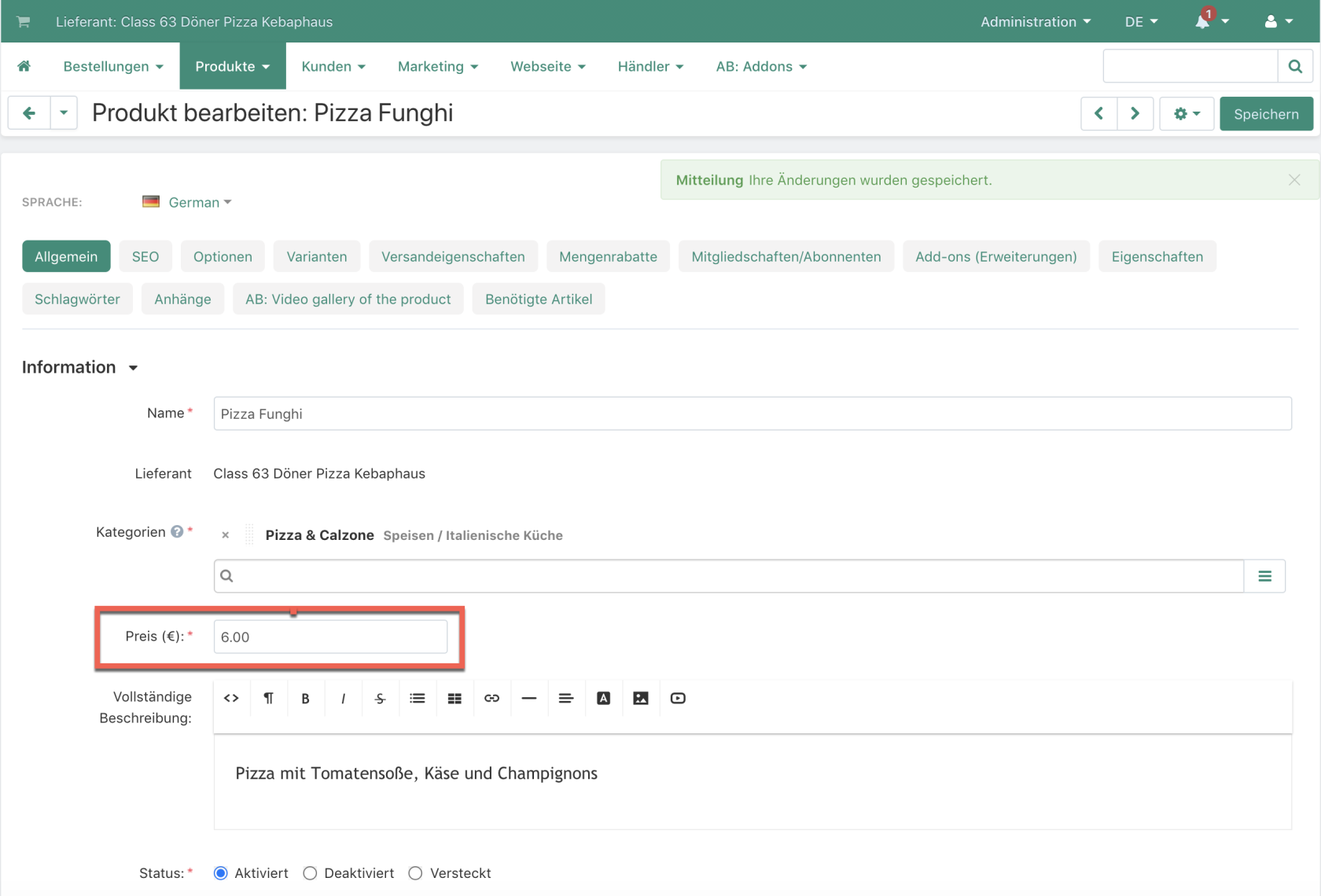This screenshot has height=896, width=1321.
Task: Open the category list picker icon
Action: tap(1264, 576)
